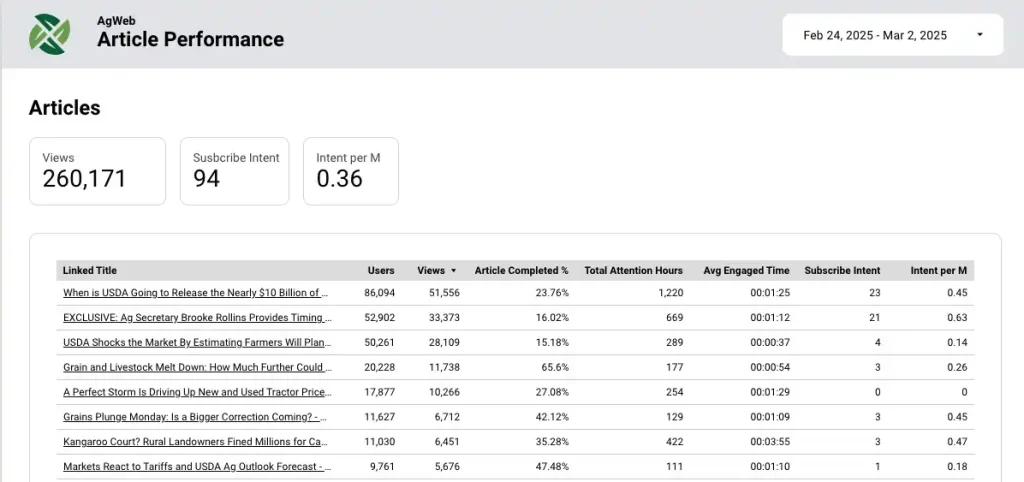Open the Kangaroo Court landowners article
Screen dimensions: 1024x482
[x=195, y=442]
